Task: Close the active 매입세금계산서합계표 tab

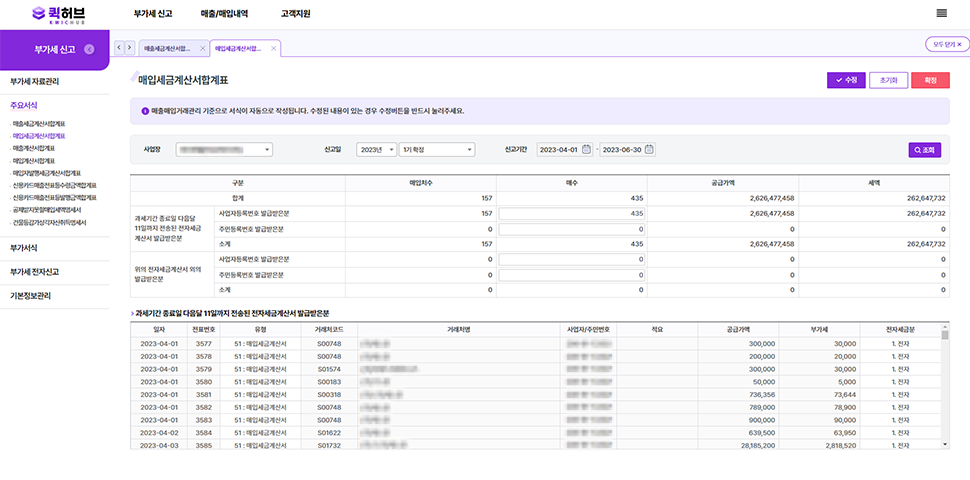Action: [x=273, y=48]
